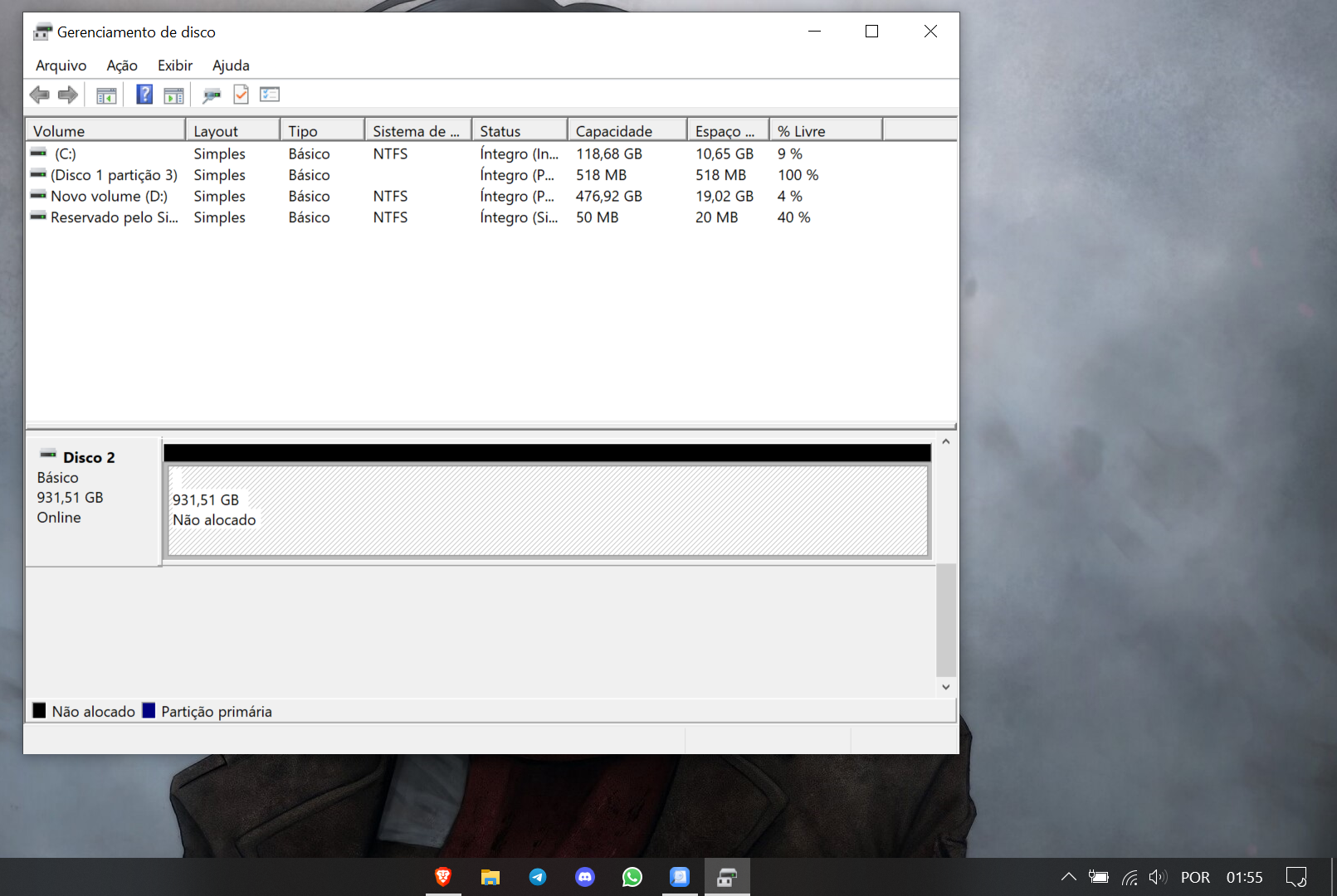Screen dimensions: 1337x896
Task: Open the Arquivo menu
Action: tap(61, 66)
